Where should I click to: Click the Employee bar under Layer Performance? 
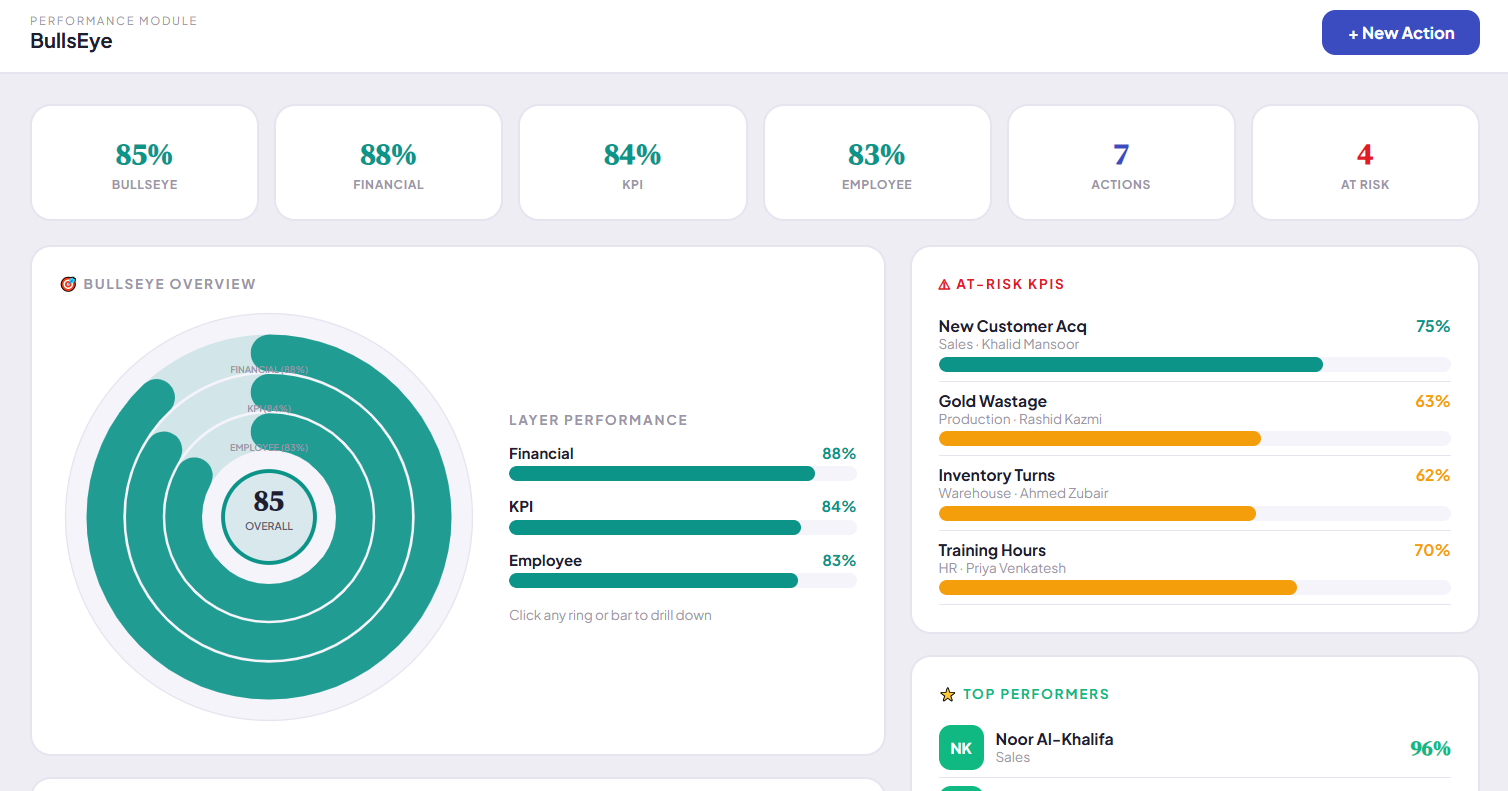pos(683,581)
